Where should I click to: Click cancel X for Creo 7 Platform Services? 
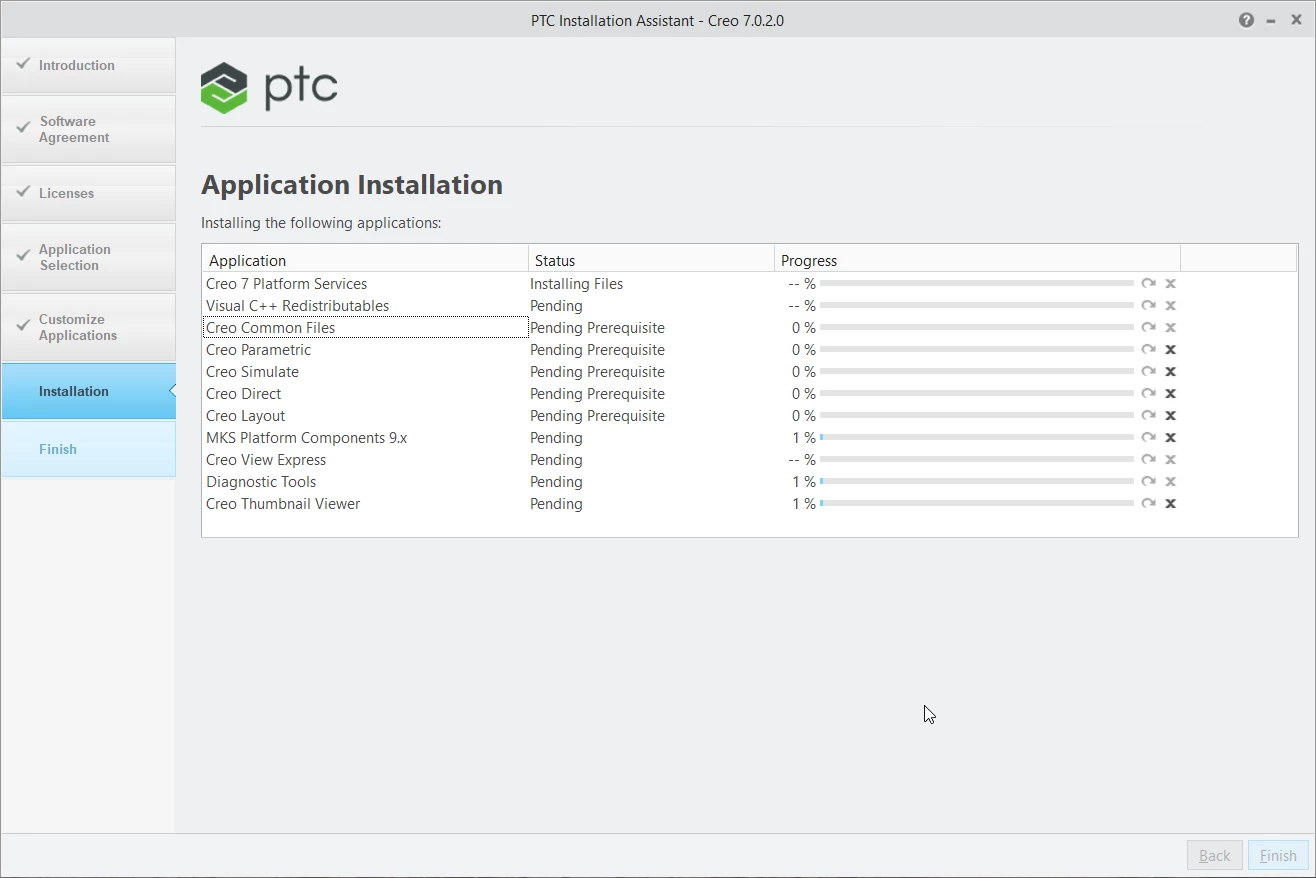coord(1170,284)
